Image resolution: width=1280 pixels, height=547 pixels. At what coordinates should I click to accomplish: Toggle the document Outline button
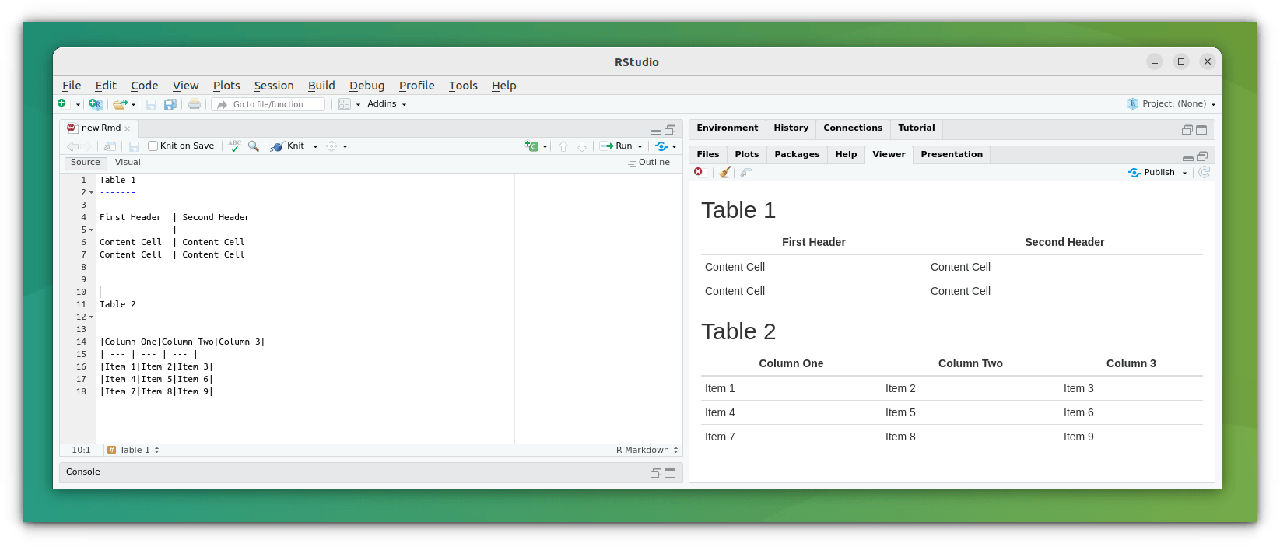coord(649,162)
